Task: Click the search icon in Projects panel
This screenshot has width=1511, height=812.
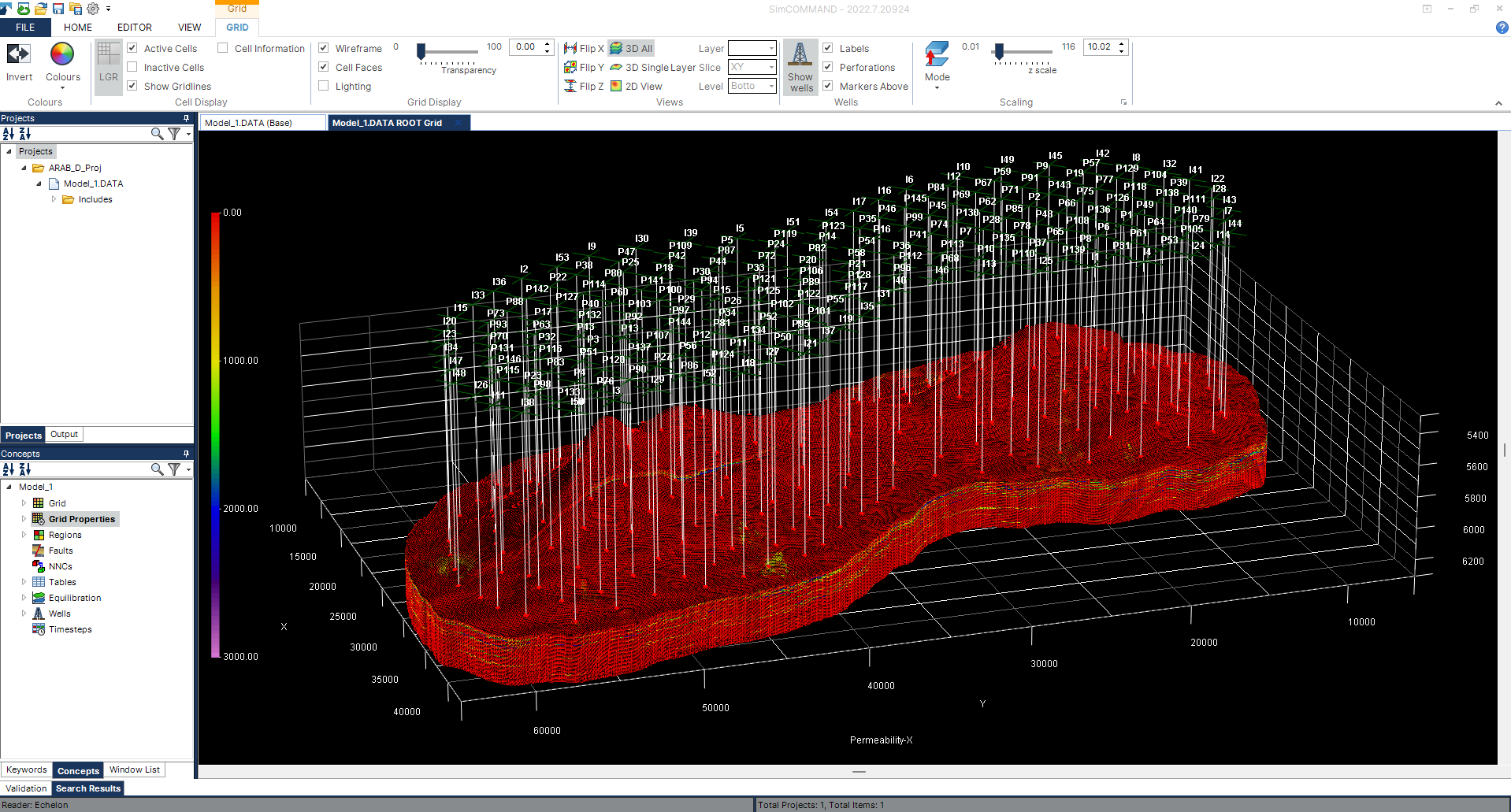Action: [x=157, y=134]
